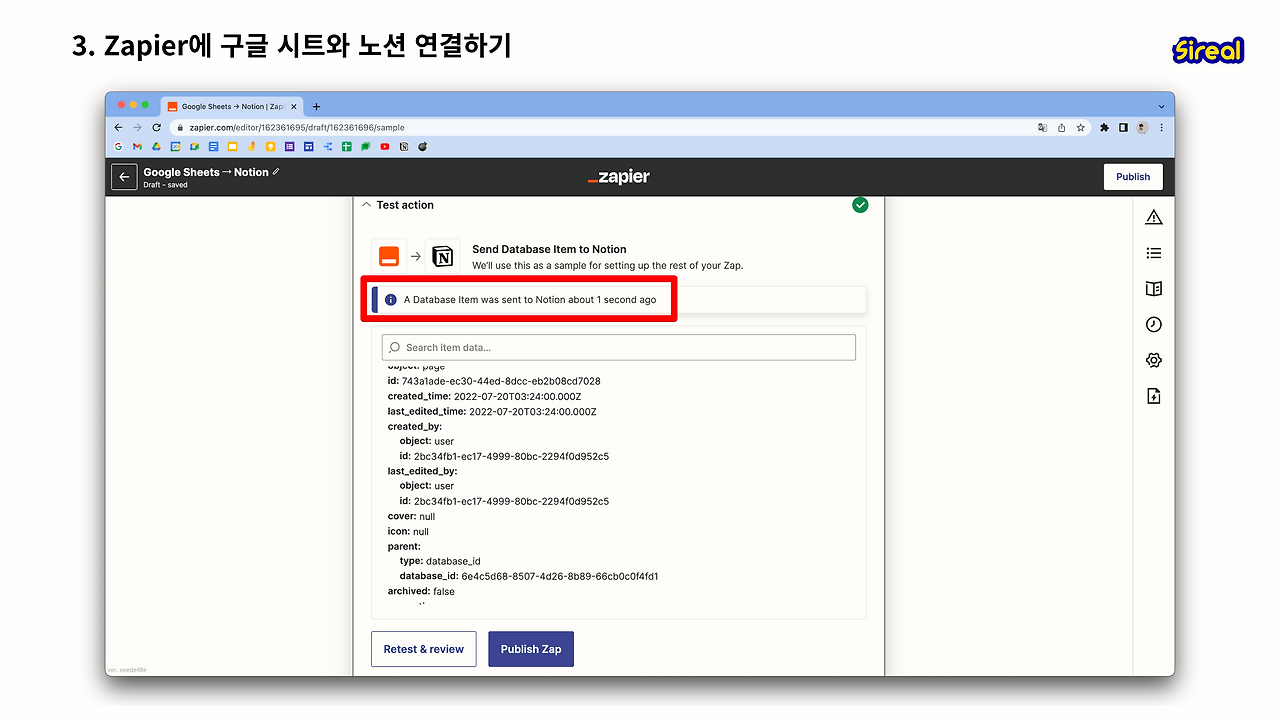Click the type: database_id row

click(440, 561)
